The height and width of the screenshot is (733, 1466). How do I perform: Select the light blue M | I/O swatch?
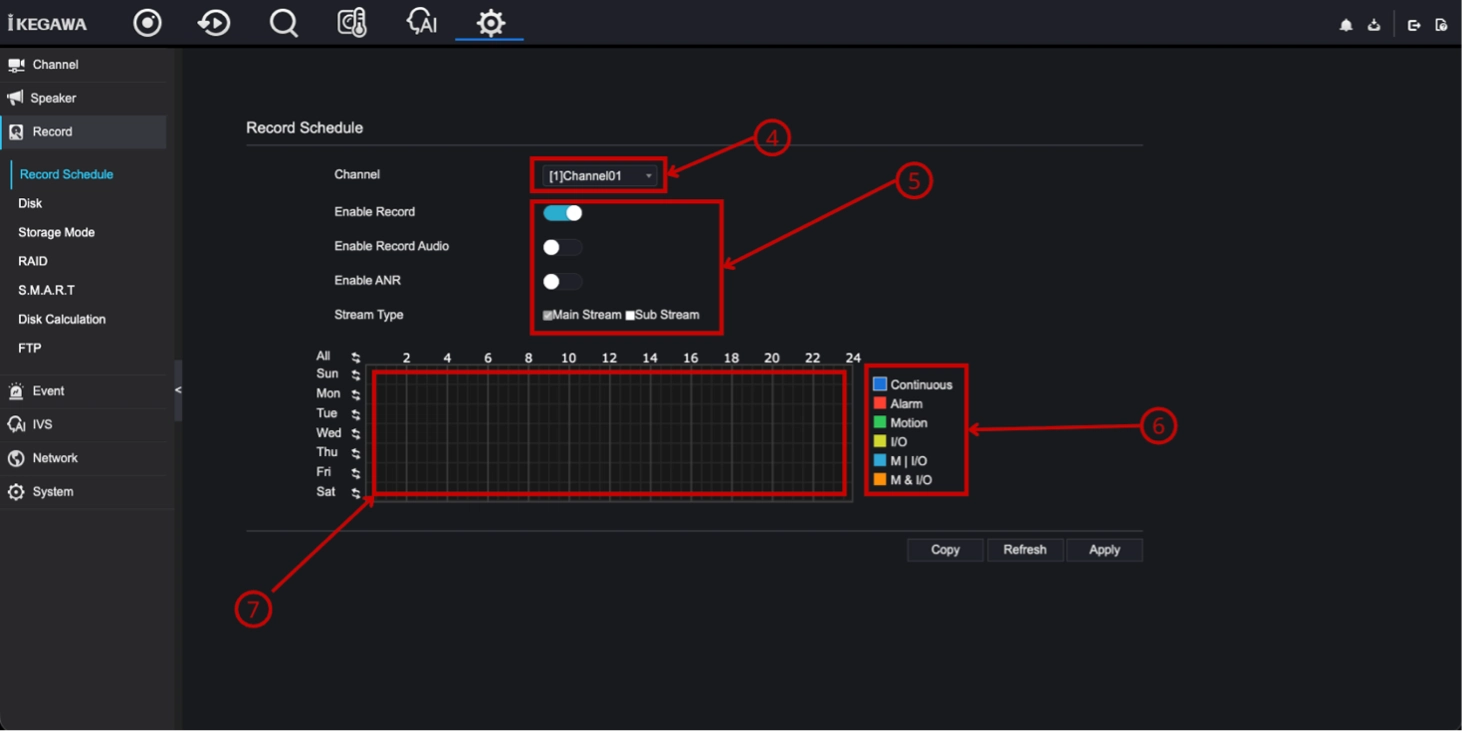tap(882, 462)
